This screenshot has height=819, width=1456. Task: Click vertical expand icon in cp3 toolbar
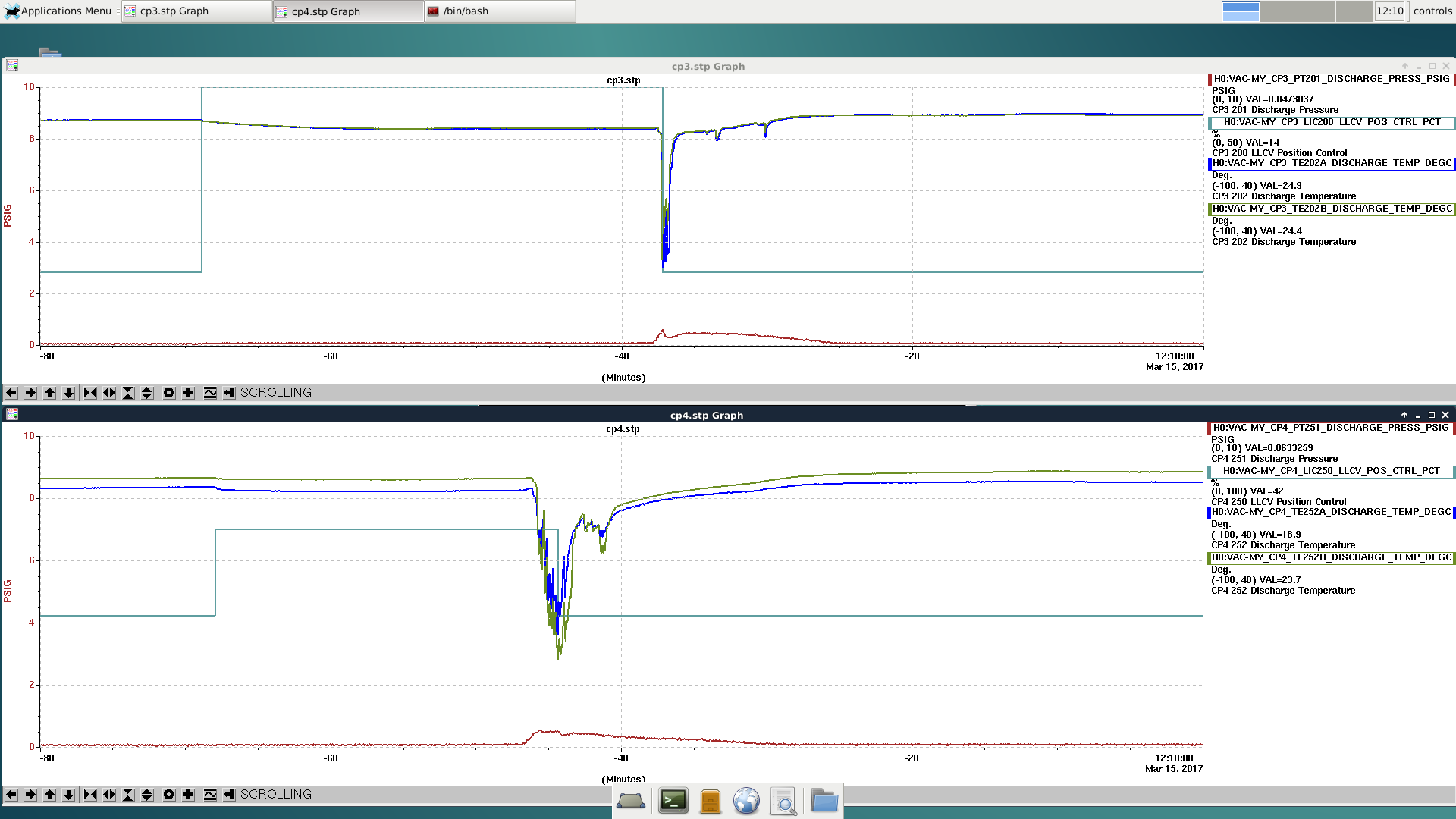click(147, 393)
